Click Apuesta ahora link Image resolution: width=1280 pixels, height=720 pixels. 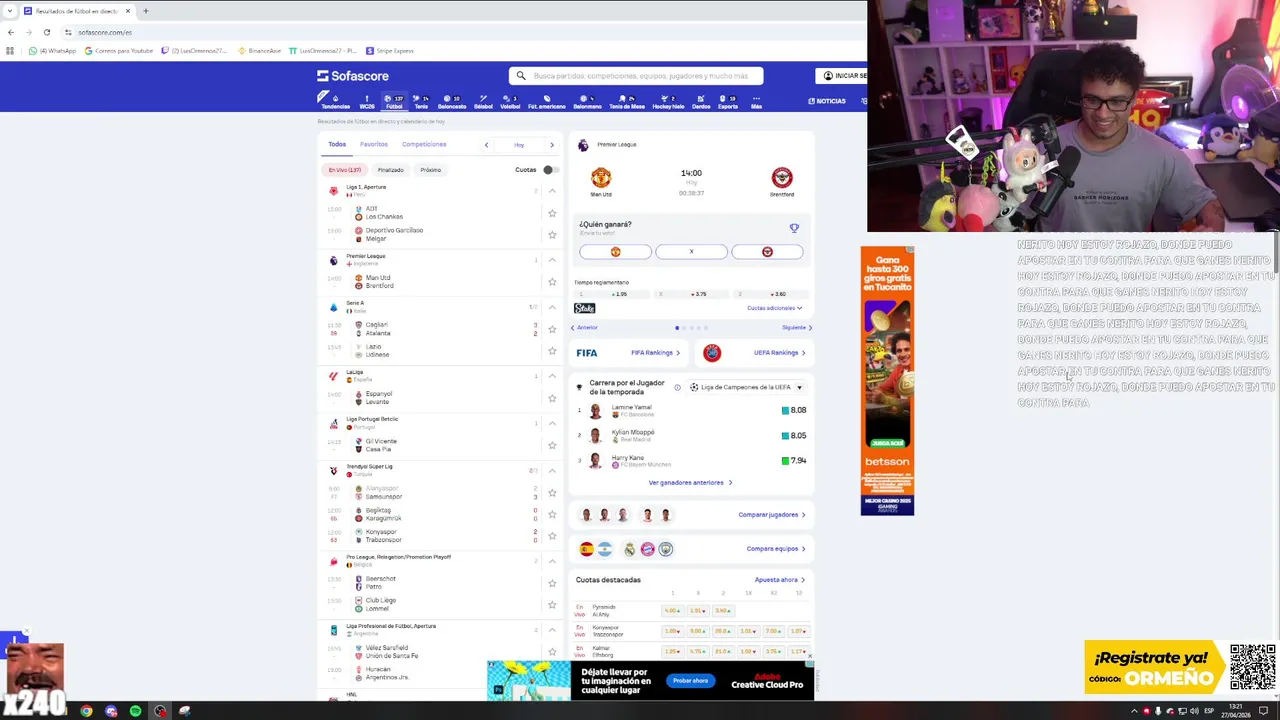pyautogui.click(x=780, y=580)
